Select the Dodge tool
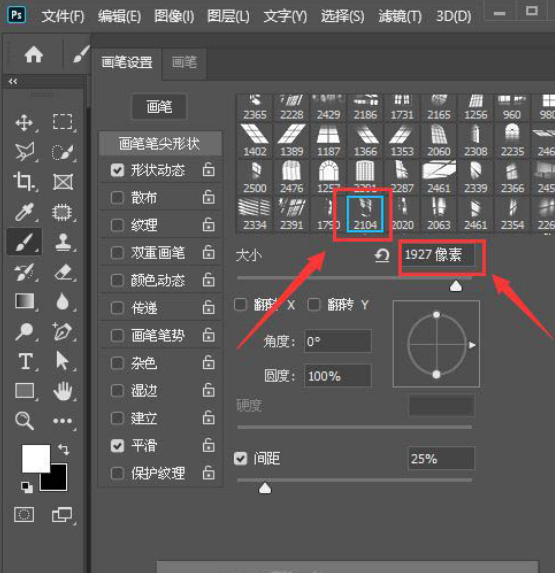Image resolution: width=555 pixels, height=573 pixels. point(24,332)
